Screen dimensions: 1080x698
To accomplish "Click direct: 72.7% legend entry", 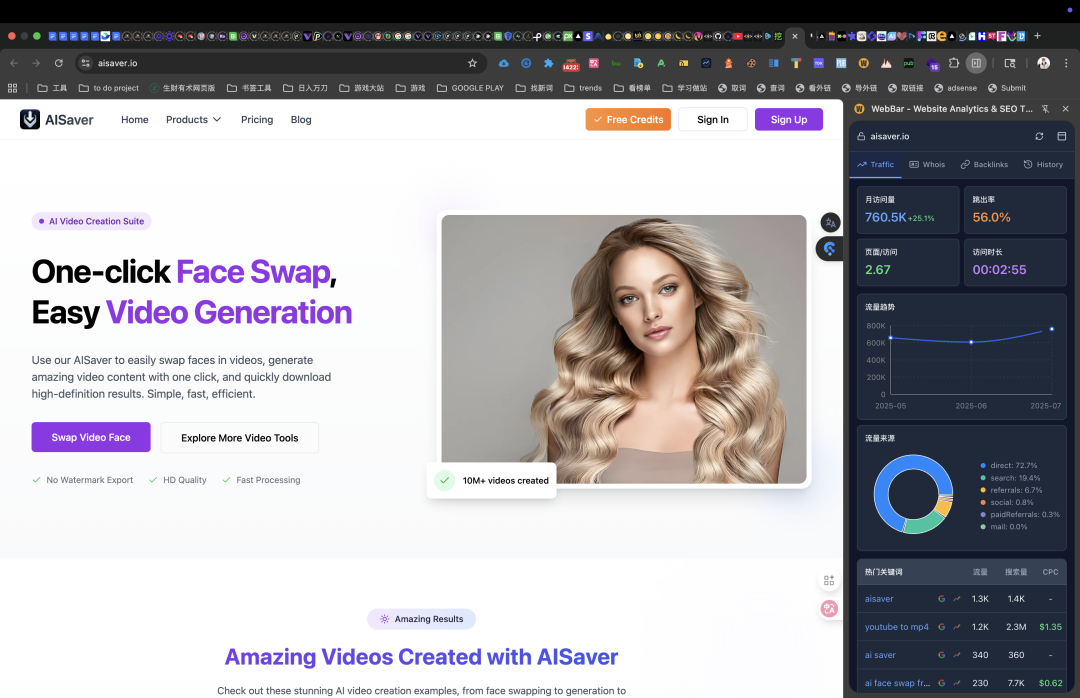I will (1009, 466).
